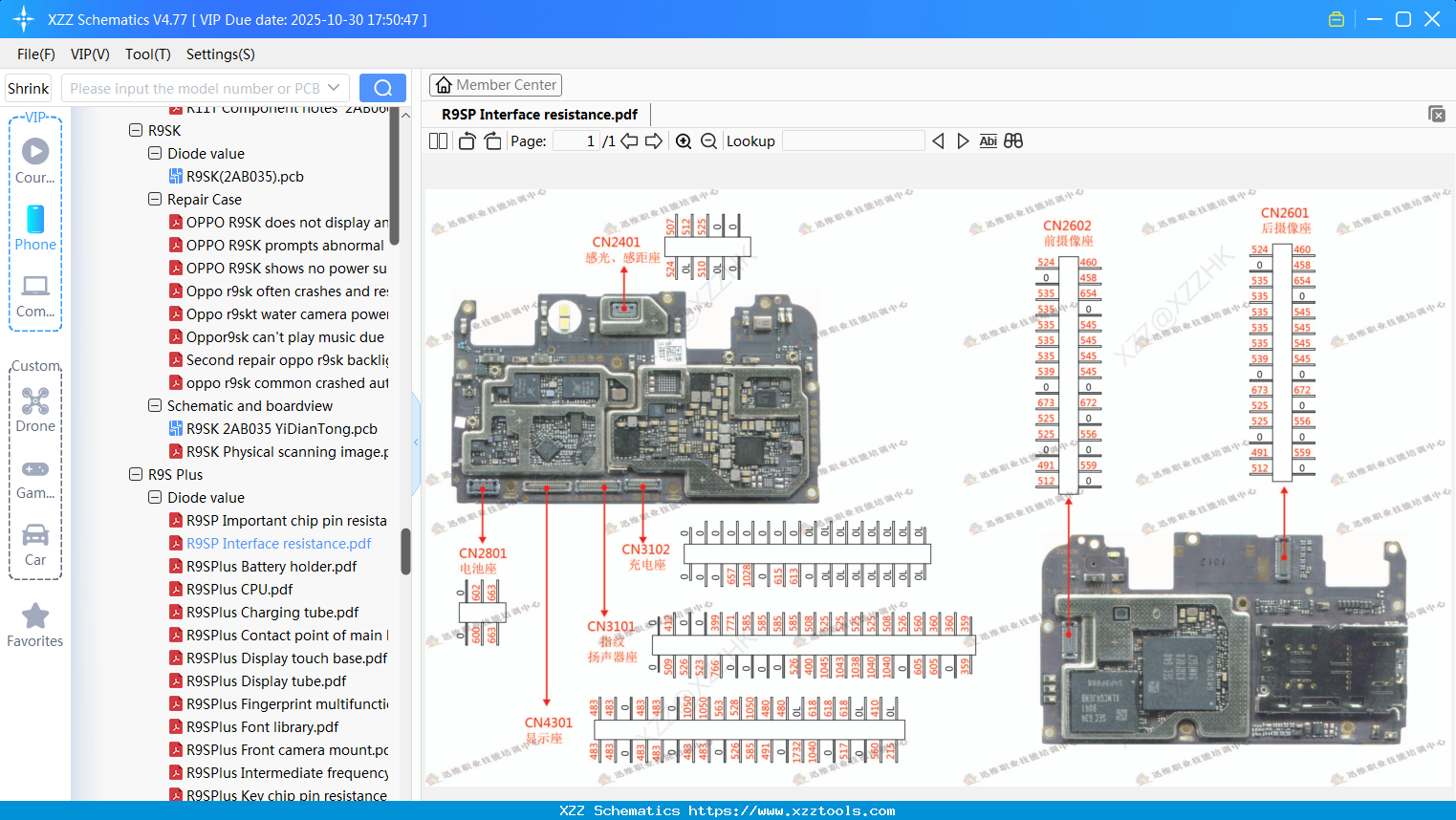Collapse Diode value under R9SK
The height and width of the screenshot is (820, 1456).
(155, 153)
